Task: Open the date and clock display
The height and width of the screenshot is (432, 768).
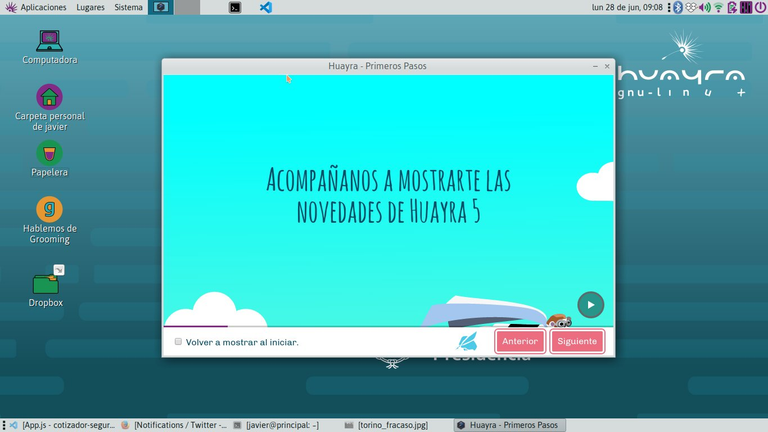Action: [x=627, y=7]
